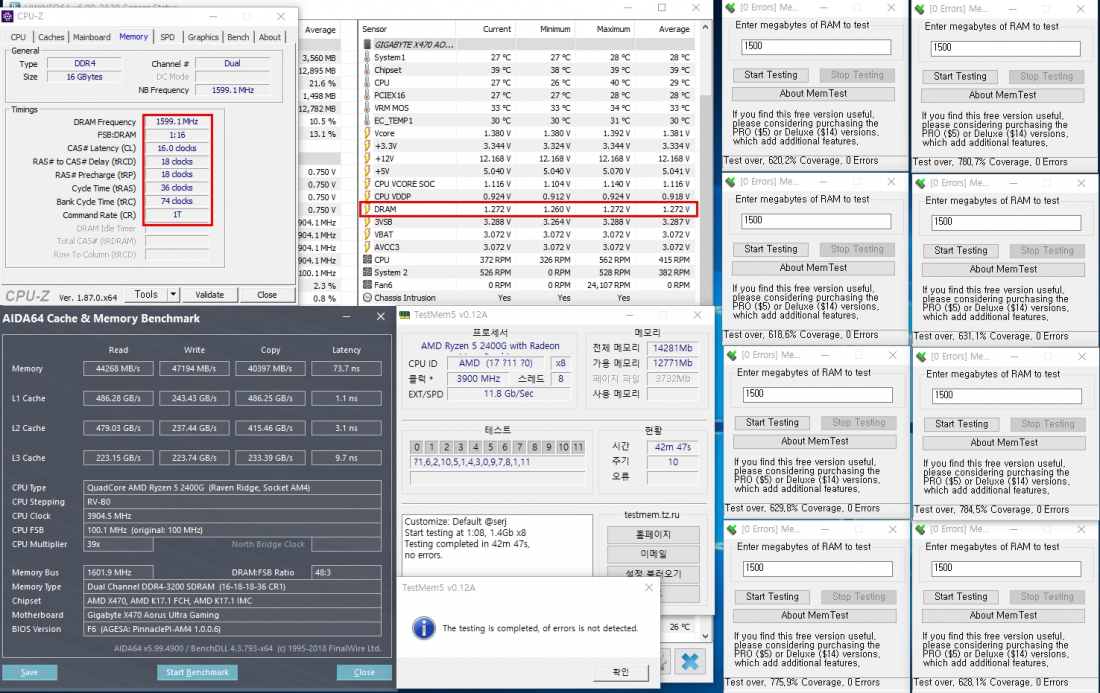The width and height of the screenshot is (1100, 693).
Task: Click the sensor list scroll-down arrow
Action: click(705, 636)
